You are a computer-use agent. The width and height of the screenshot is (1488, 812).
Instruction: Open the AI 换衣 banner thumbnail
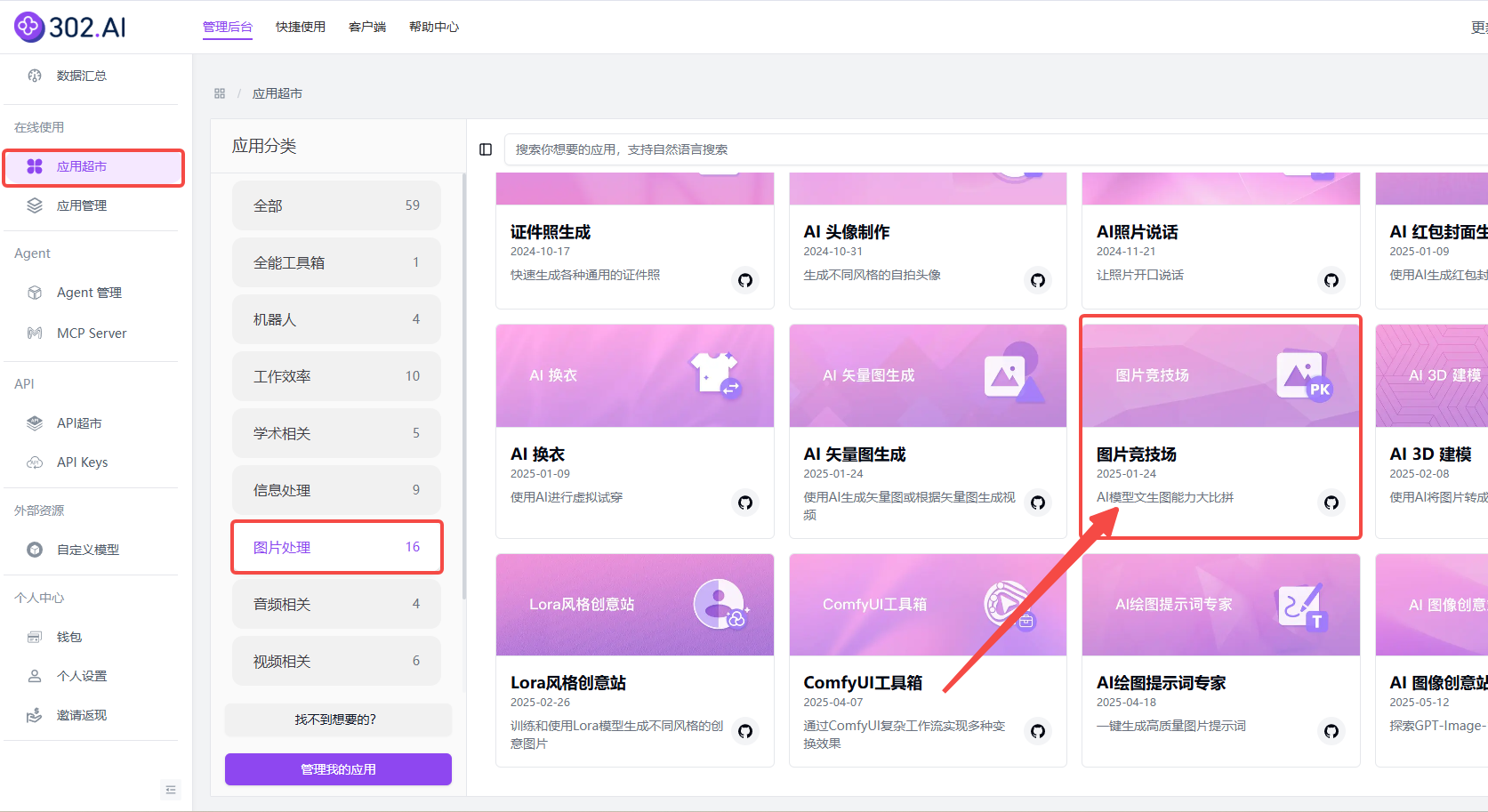click(x=635, y=375)
